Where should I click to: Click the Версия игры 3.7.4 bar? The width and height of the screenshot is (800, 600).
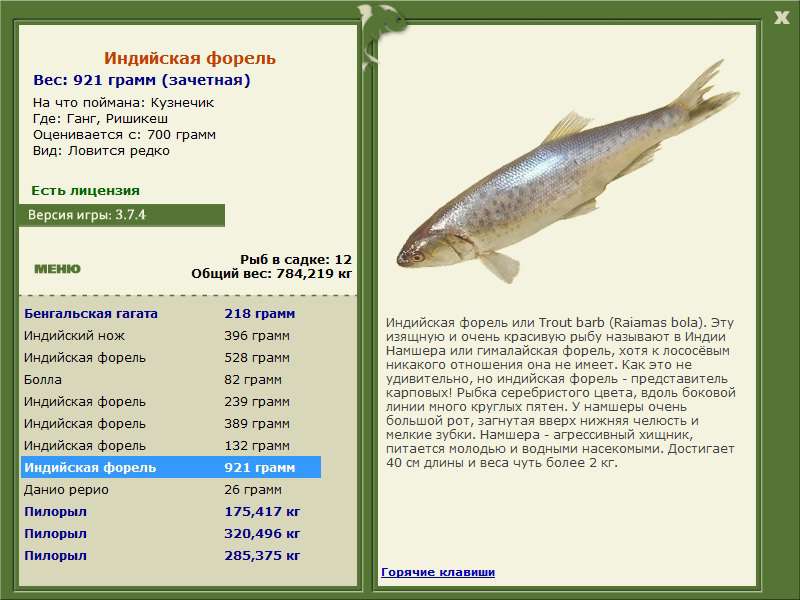coord(121,215)
